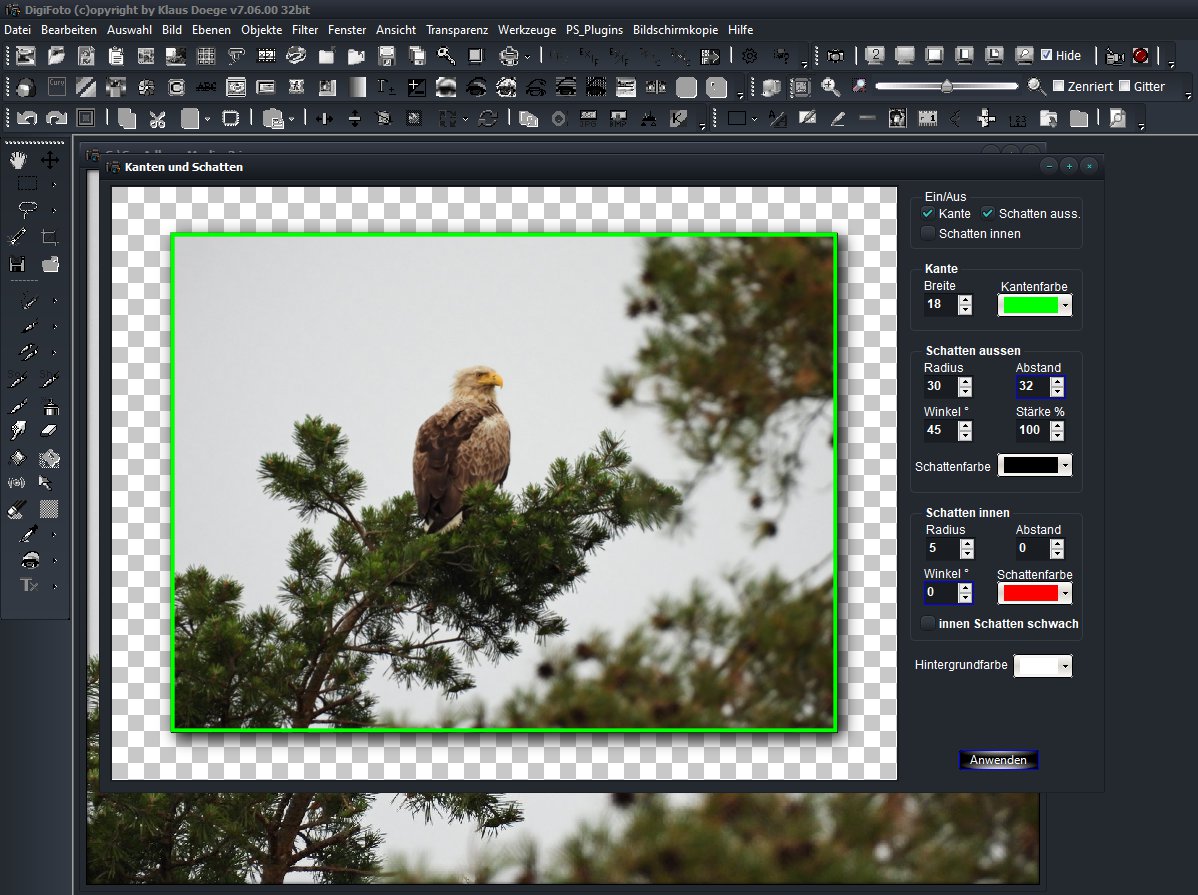Viewport: 1198px width, 895px height.
Task: Enable the Schatten innen checkbox
Action: [x=928, y=234]
